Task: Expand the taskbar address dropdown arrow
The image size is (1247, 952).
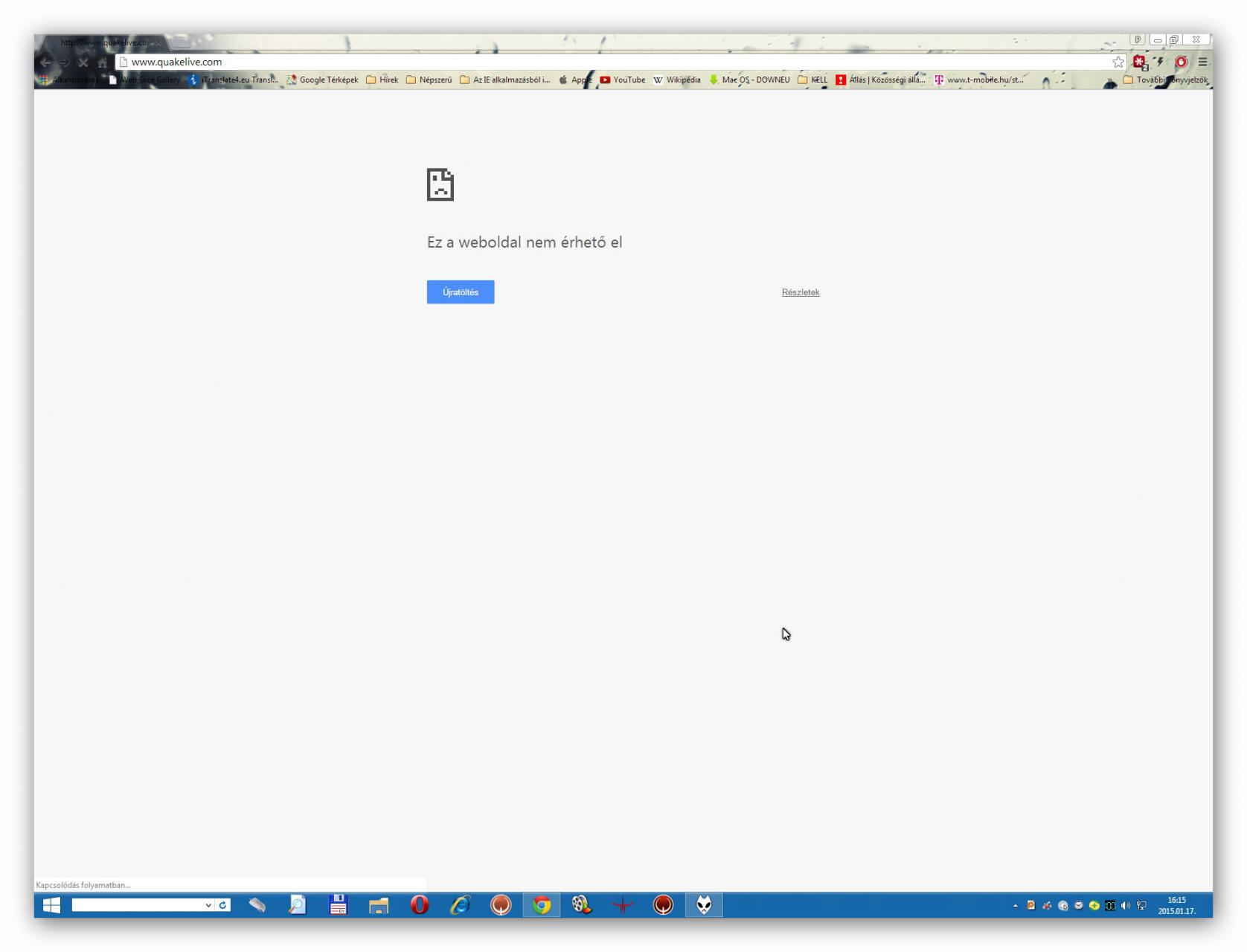Action: [x=208, y=905]
